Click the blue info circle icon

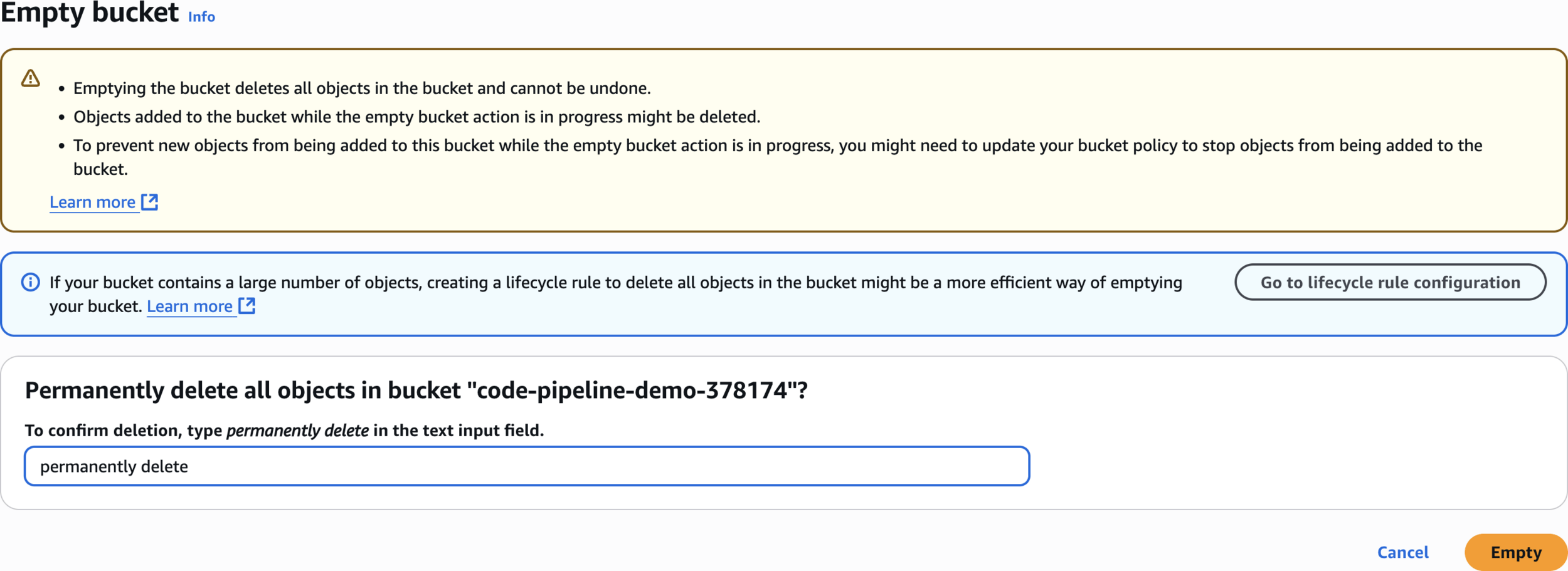click(x=30, y=282)
